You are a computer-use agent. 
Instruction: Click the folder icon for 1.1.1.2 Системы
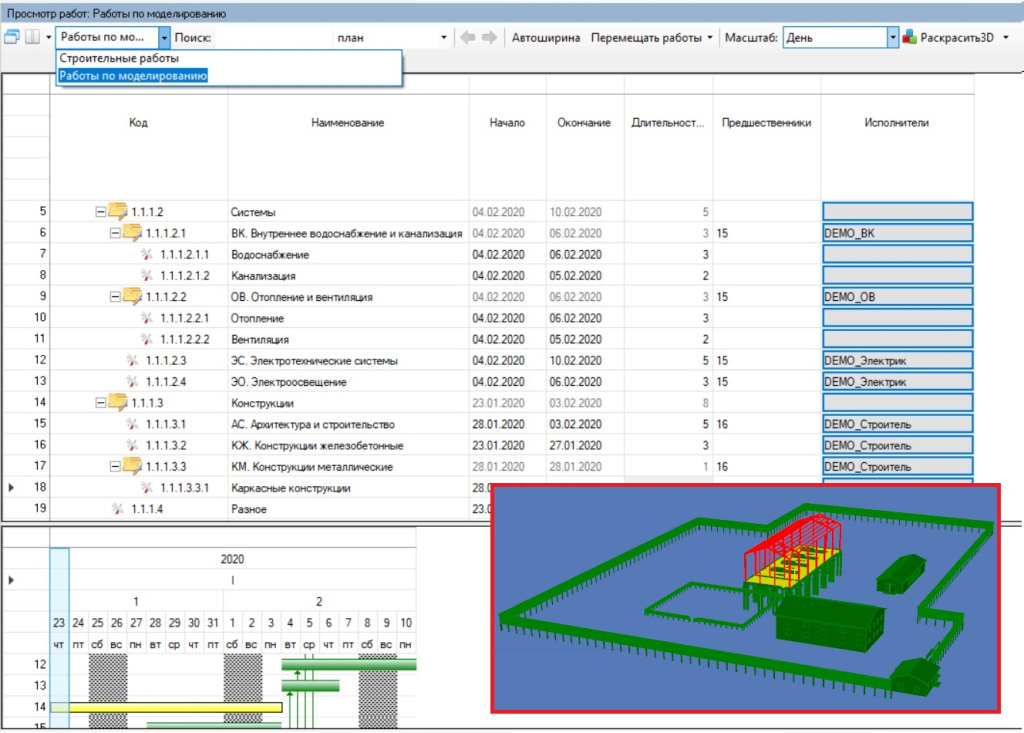[118, 212]
